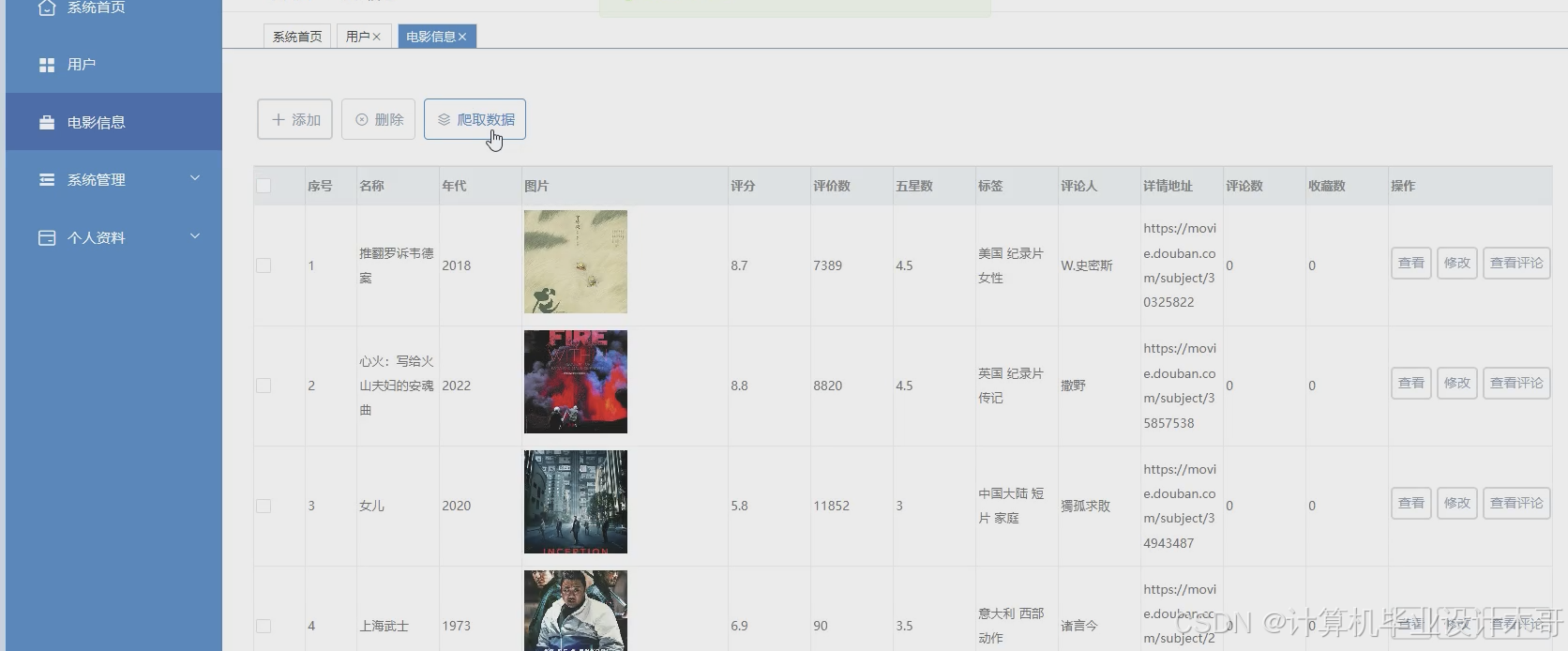Click the douban URL ending 0325822
Image resolution: width=1568 pixels, height=651 pixels.
click(x=1180, y=265)
